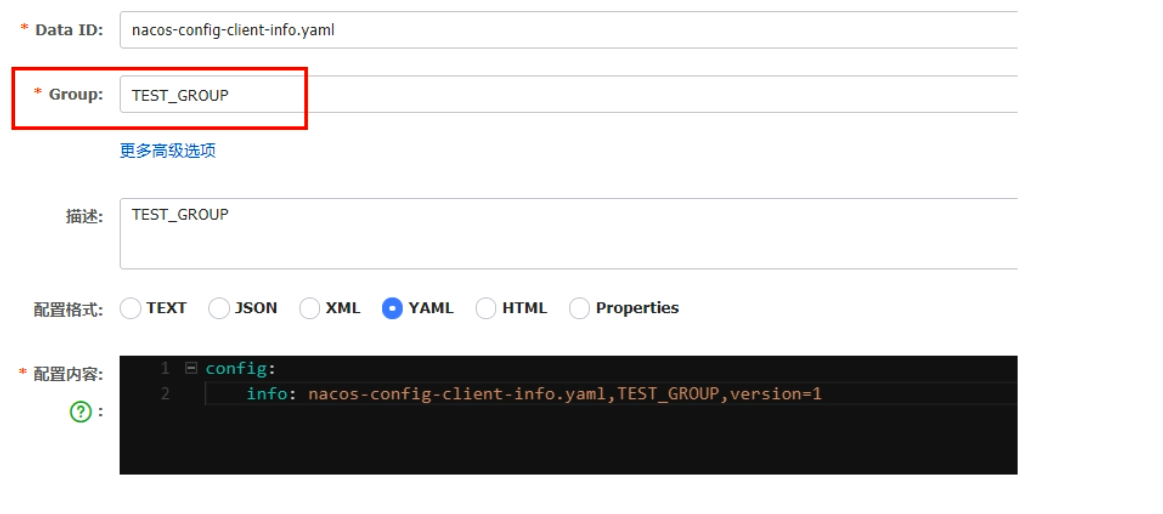Click the value 'nacos-config-client-info.yaml,TEST_GROUP,version=1' in editor
This screenshot has height=514, width=1163.
(565, 394)
